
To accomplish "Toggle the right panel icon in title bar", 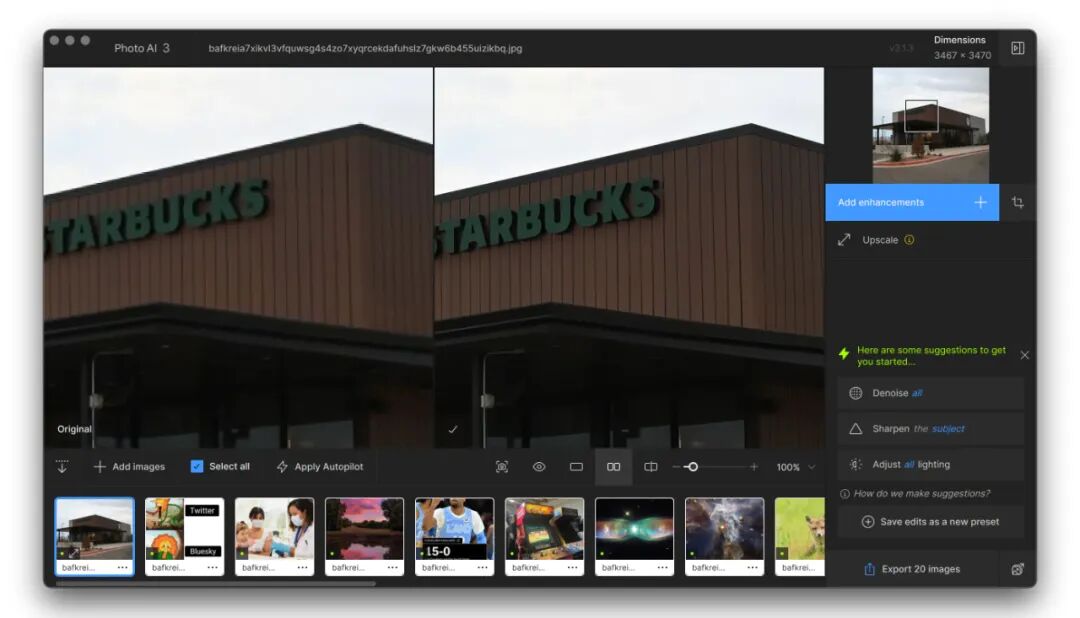I will coord(1017,48).
